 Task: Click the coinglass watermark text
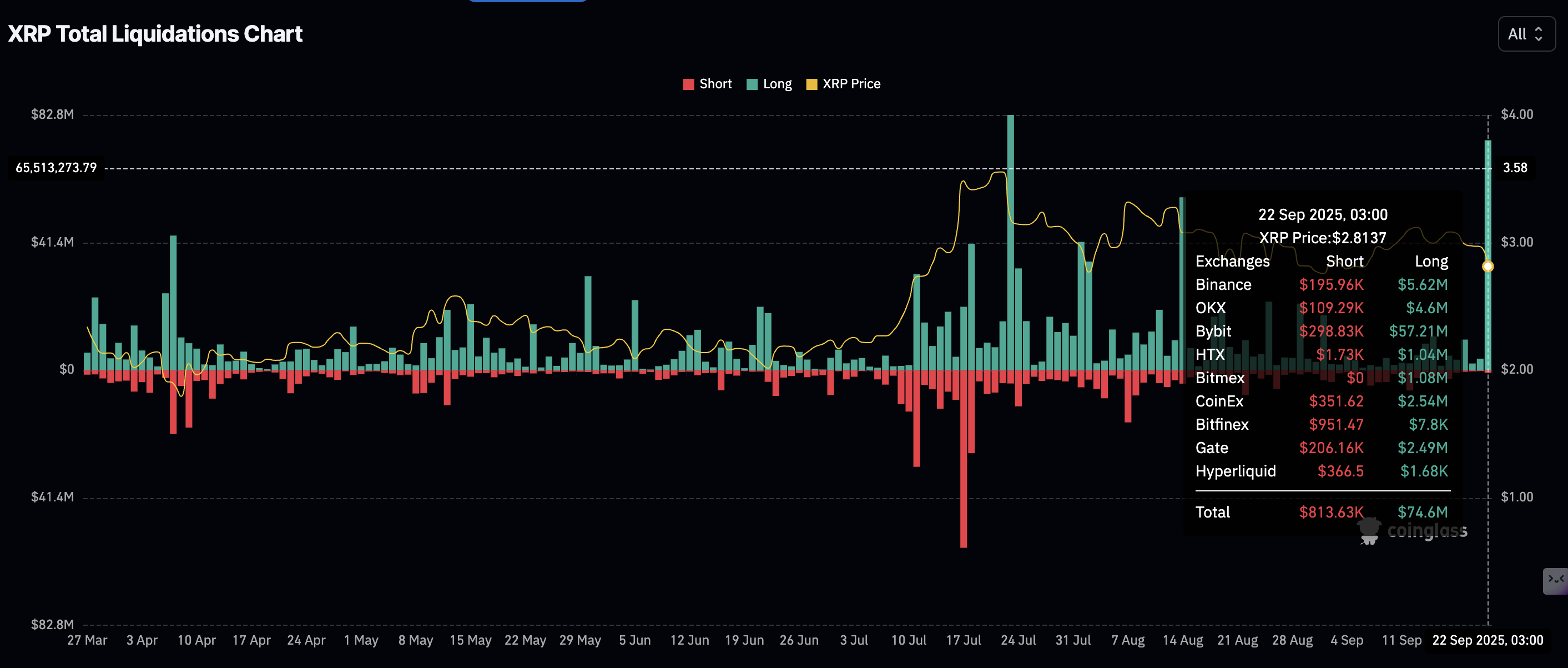[x=1427, y=530]
